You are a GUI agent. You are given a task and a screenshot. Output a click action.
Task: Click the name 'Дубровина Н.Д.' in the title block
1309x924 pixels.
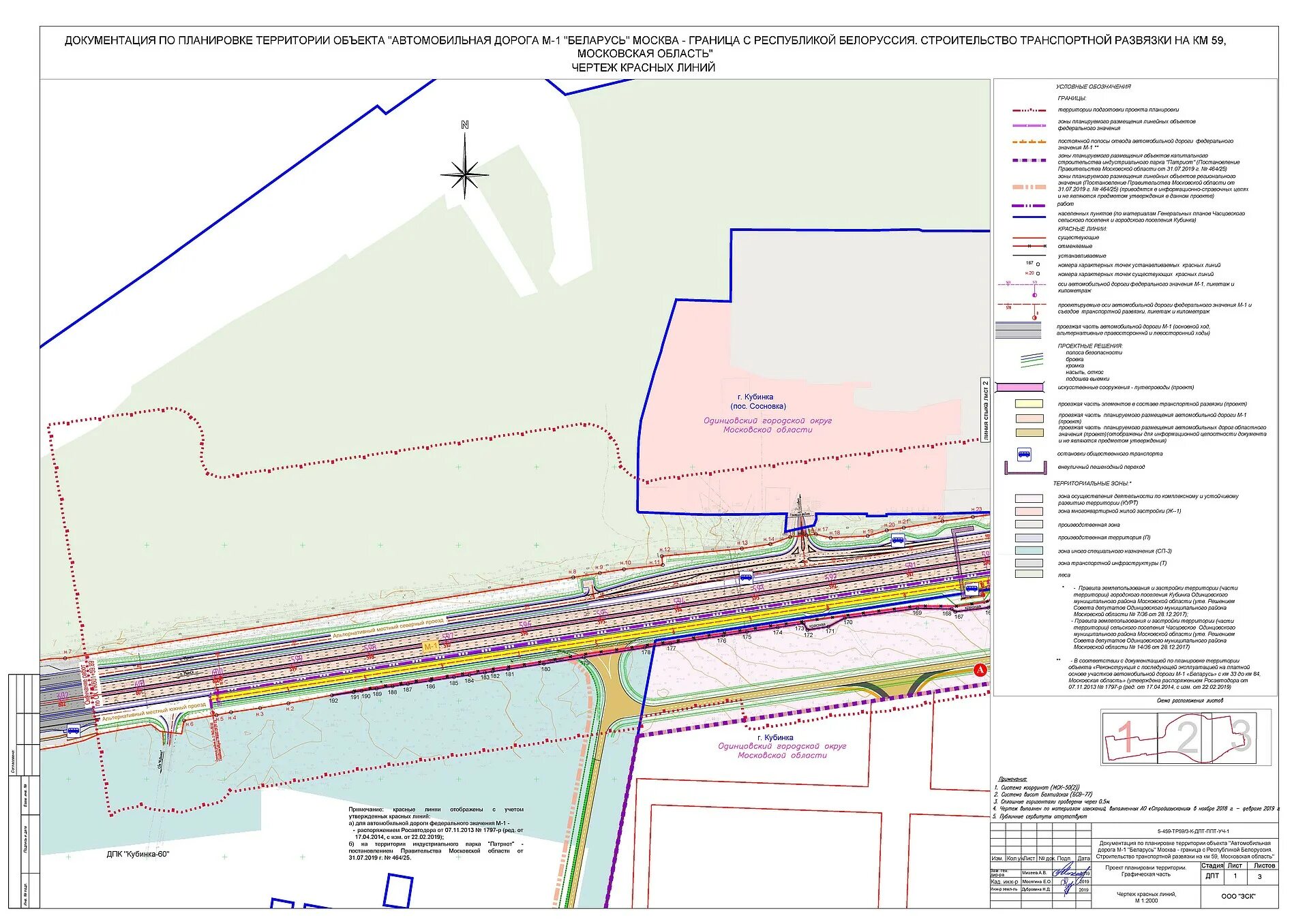[1036, 889]
